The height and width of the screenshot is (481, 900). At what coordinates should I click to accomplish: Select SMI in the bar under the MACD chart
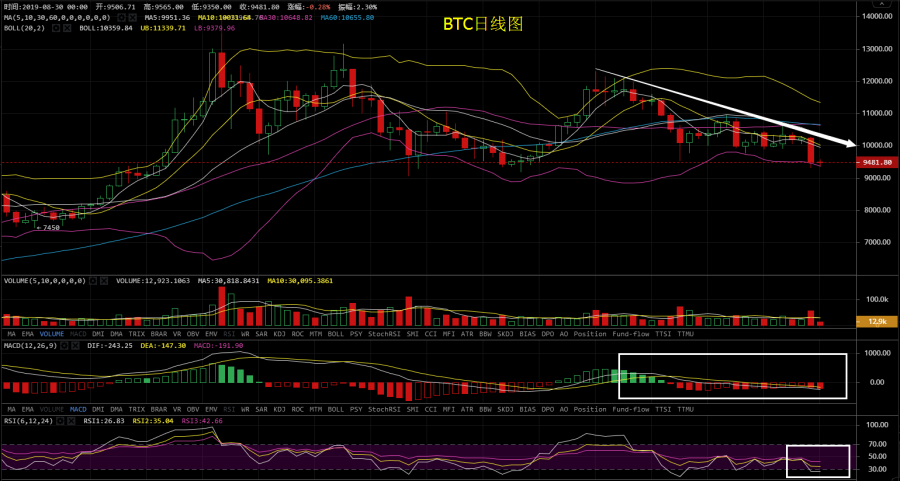[412, 409]
